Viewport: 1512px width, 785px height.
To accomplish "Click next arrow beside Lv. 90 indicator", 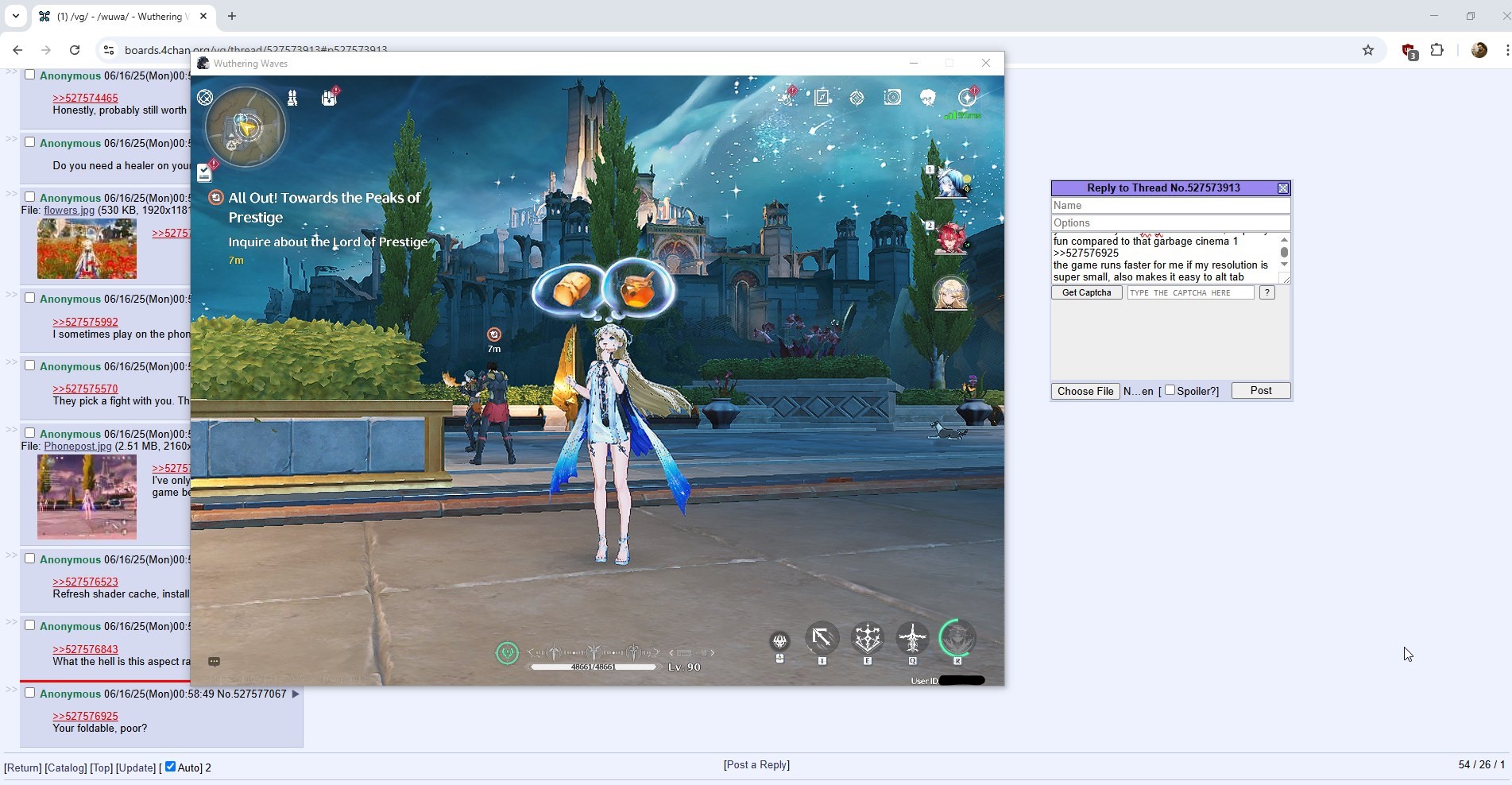I will [712, 653].
